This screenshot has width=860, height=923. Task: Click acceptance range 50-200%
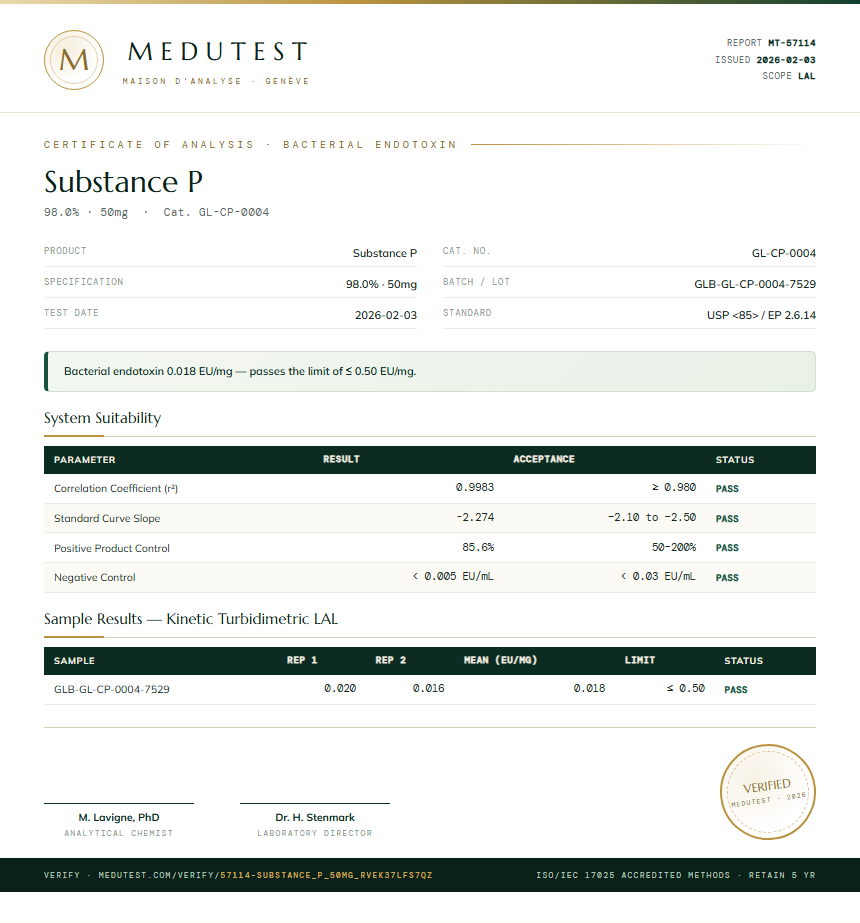674,547
